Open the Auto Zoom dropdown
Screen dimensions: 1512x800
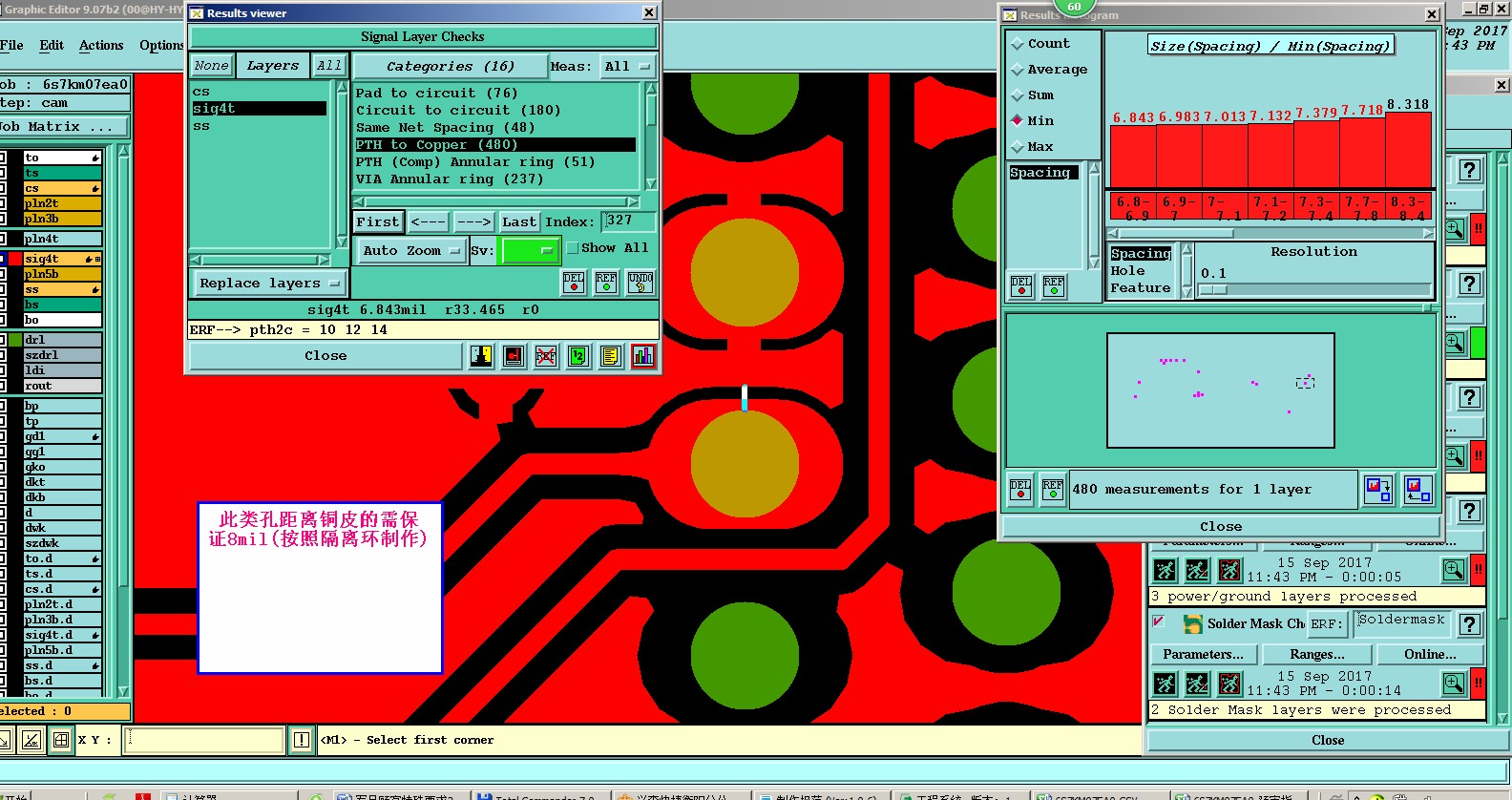411,251
